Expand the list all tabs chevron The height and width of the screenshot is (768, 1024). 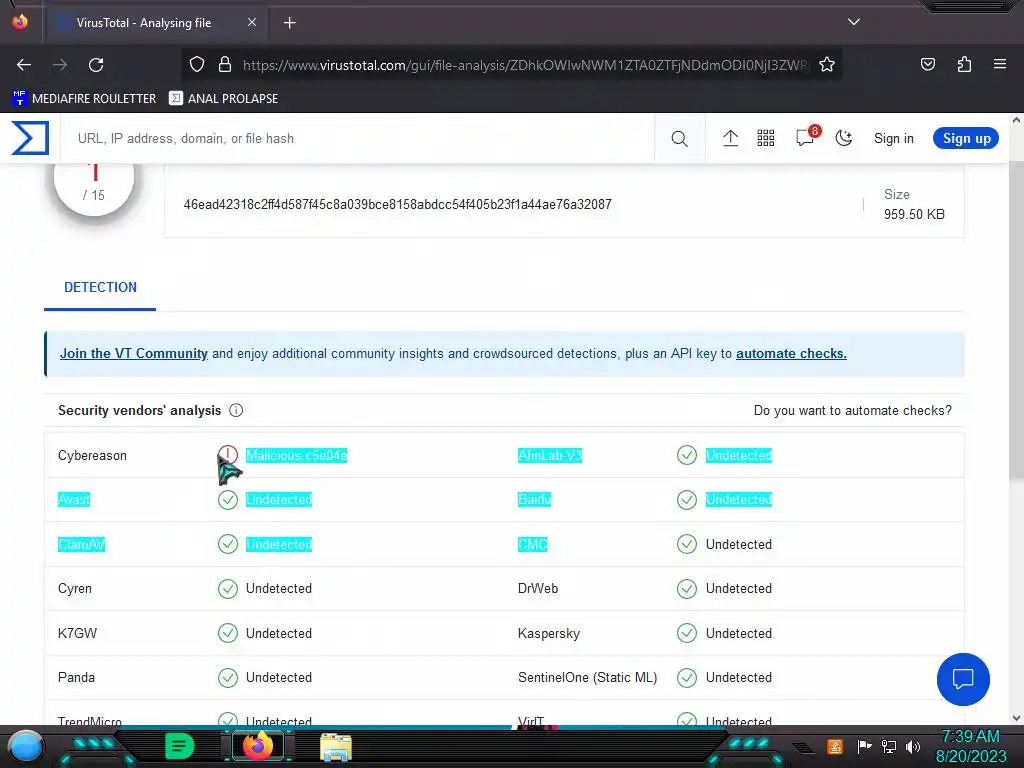[x=853, y=22]
